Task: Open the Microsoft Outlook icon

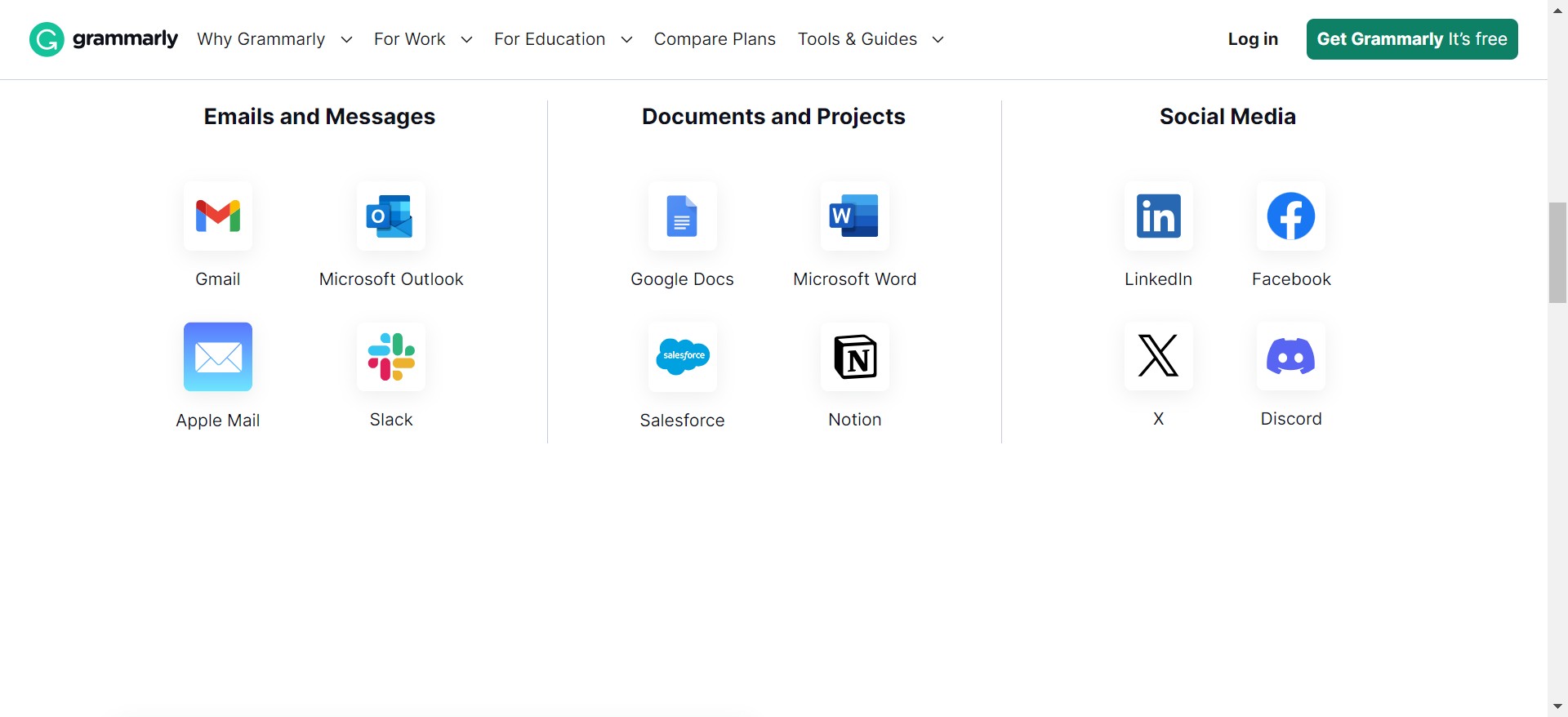Action: (390, 216)
